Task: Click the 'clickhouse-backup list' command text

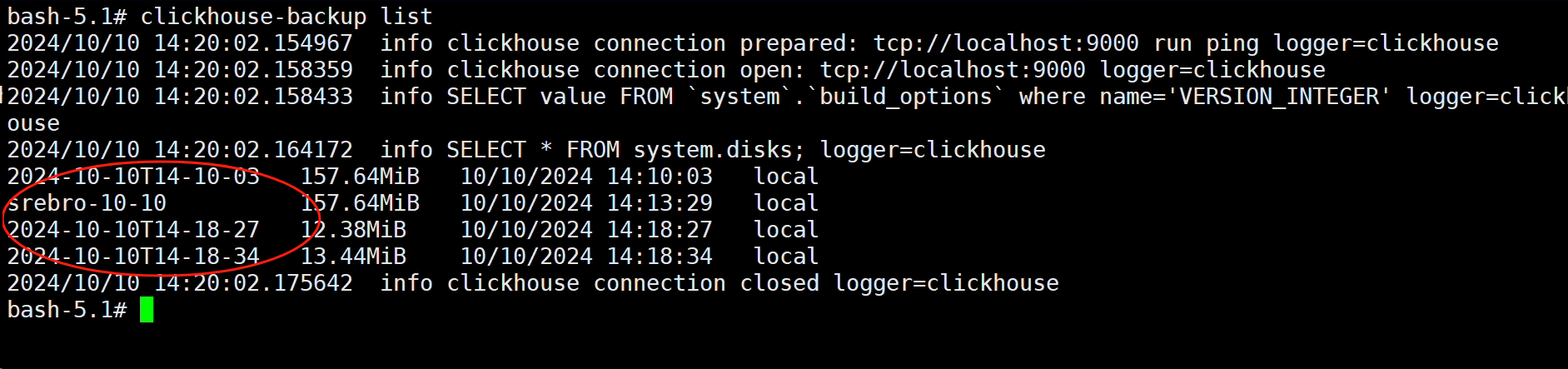Action: tap(286, 17)
